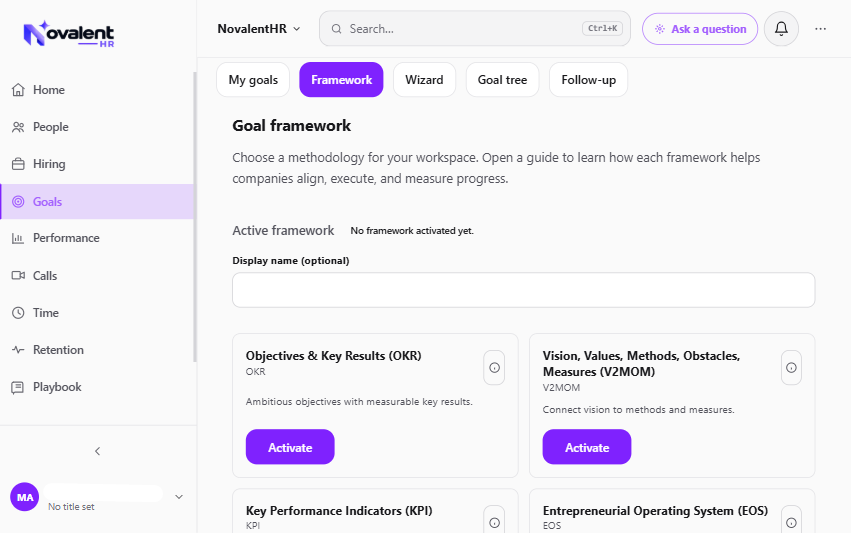Screen dimensions: 851x533
Task: Open the V2MOM framework guide info icon
Action: 791,367
